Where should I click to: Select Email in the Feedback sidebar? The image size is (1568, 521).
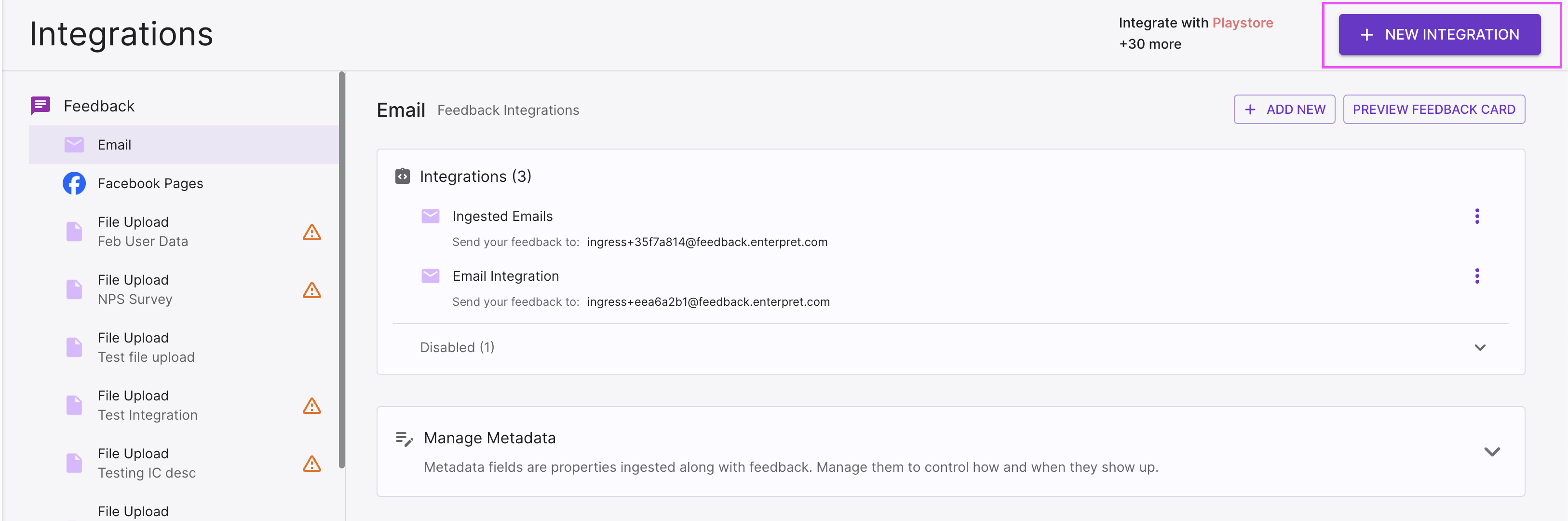[x=183, y=145]
